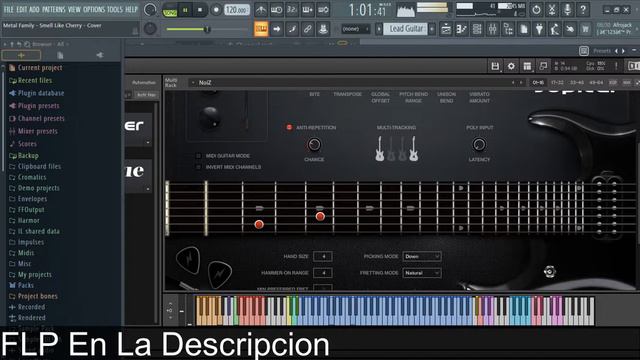640x360 pixels.
Task: Open the plugin picker plug icon
Action: 539,29
